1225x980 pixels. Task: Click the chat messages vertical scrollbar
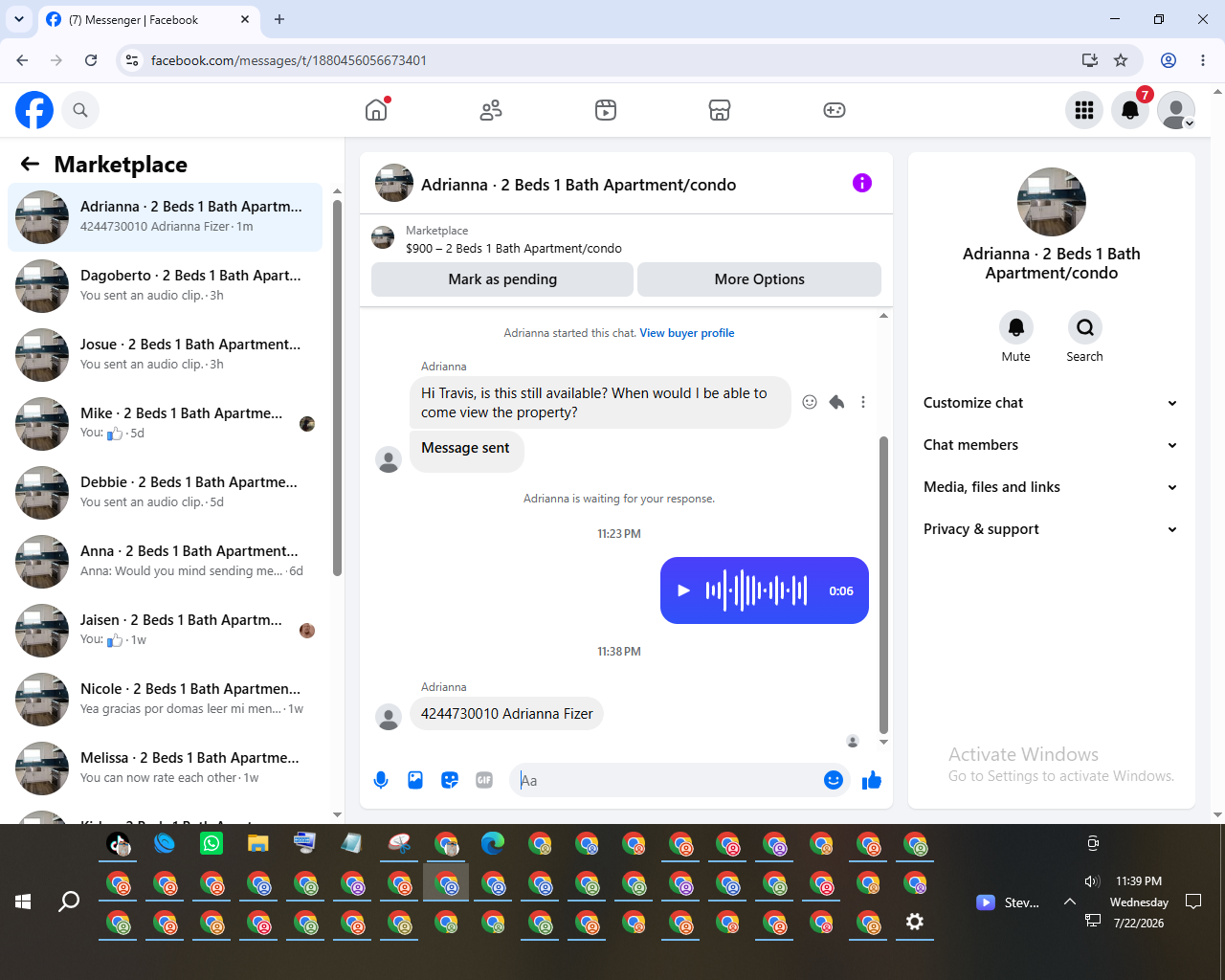pyautogui.click(x=883, y=584)
